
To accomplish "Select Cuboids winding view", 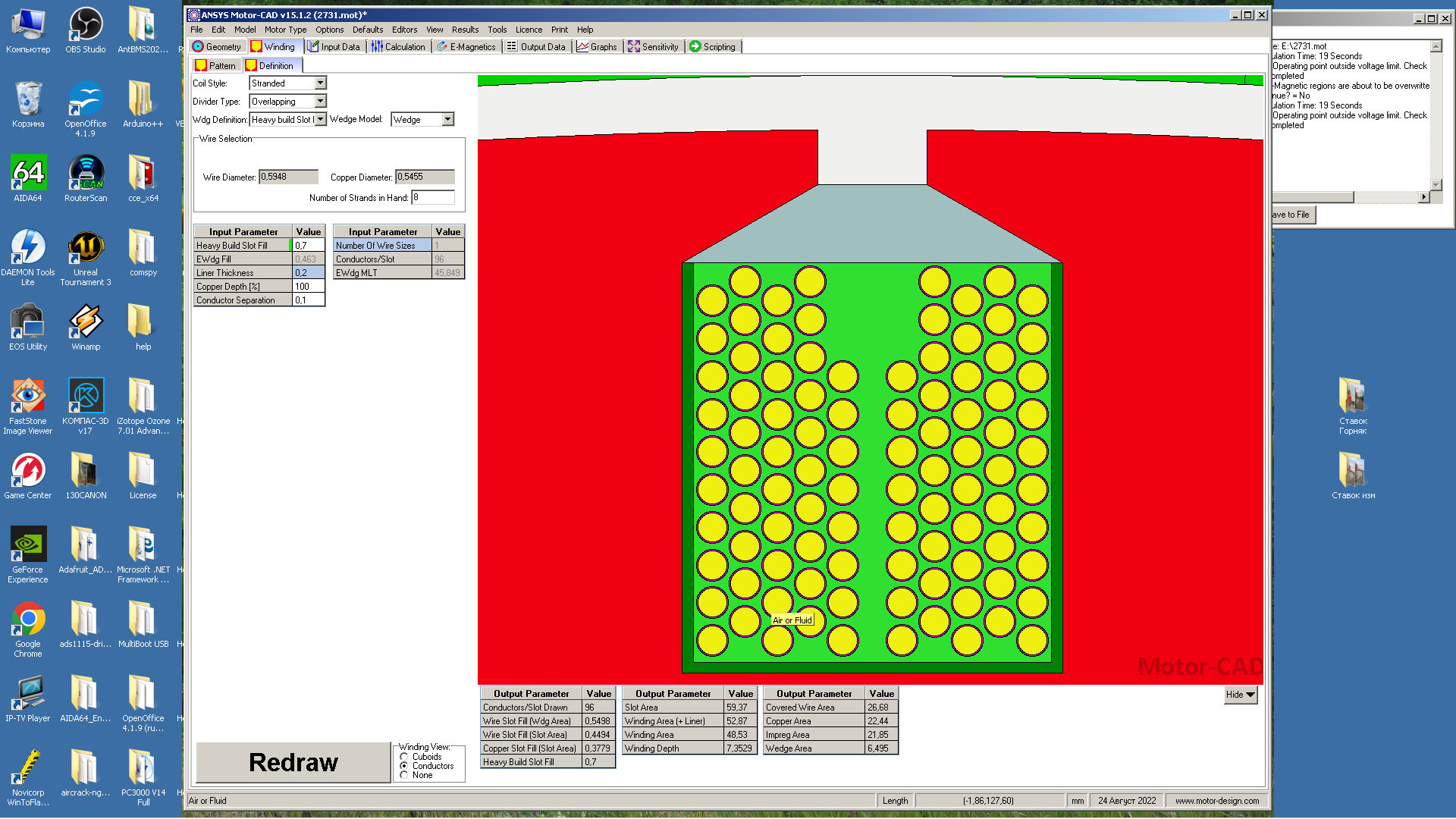I will [404, 757].
